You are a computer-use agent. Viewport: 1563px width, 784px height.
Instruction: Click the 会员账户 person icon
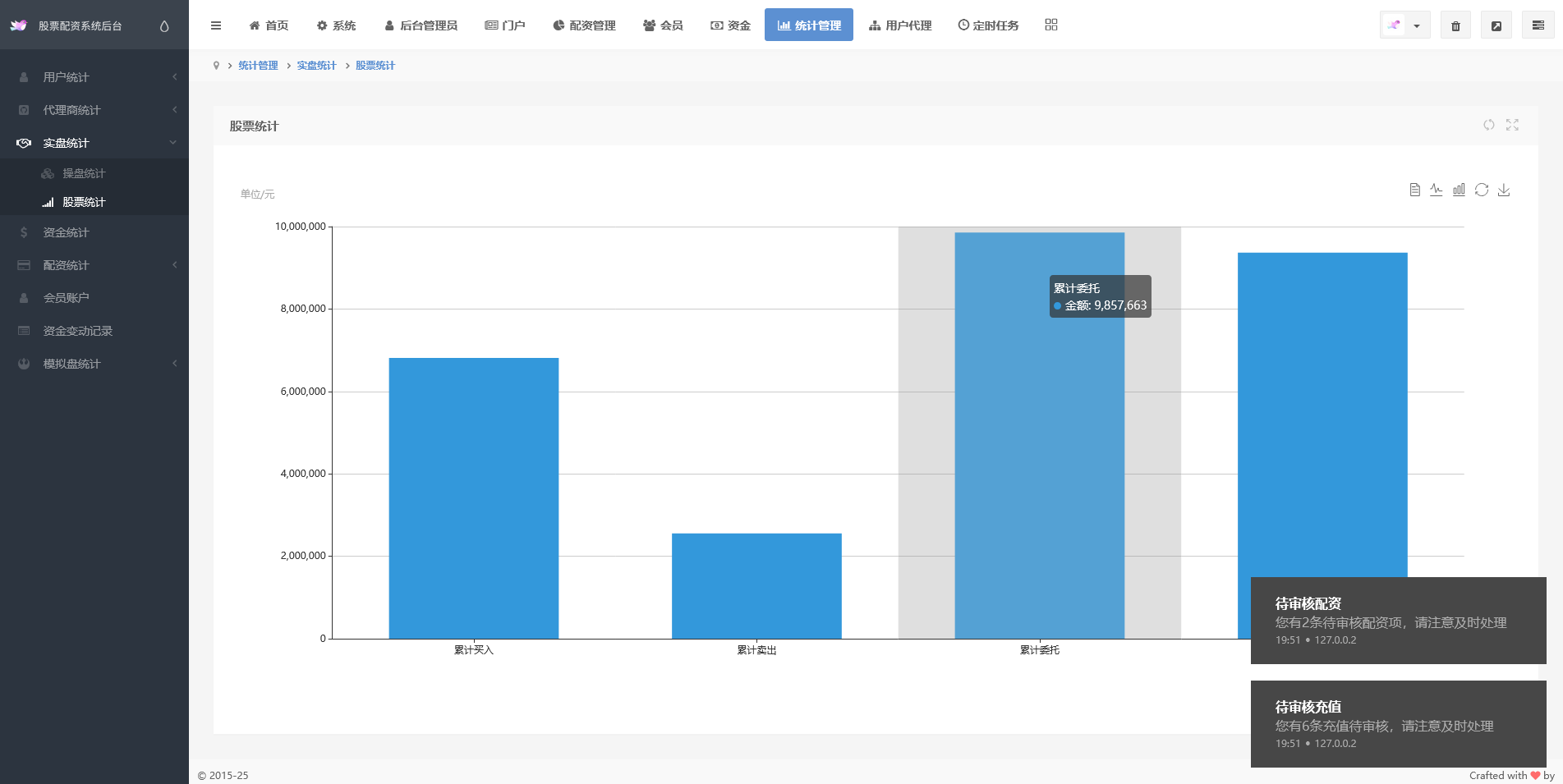(24, 298)
